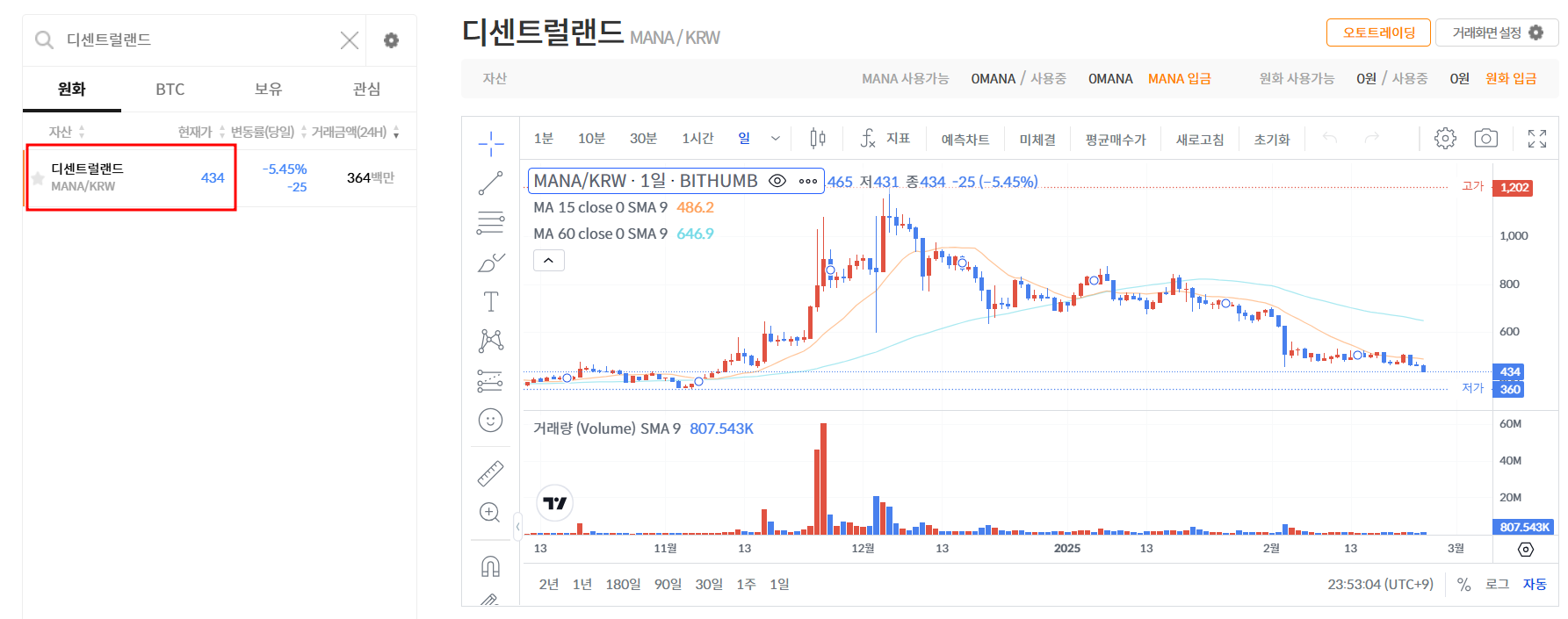Viewport: 1568px width, 619px height.
Task: Open the emoji icons tool
Action: tap(490, 421)
